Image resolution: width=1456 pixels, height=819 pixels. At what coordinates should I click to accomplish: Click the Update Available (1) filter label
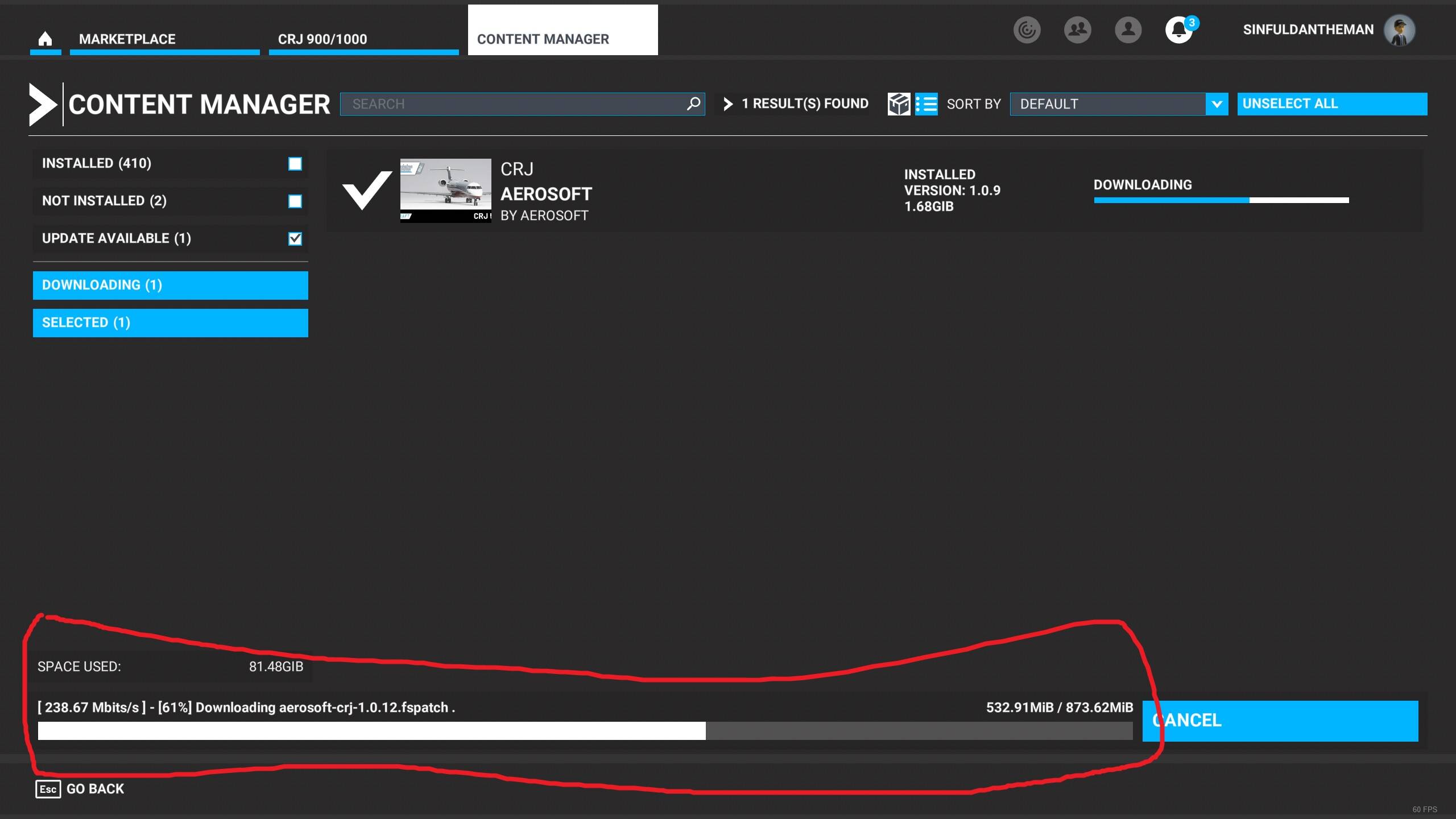[117, 238]
